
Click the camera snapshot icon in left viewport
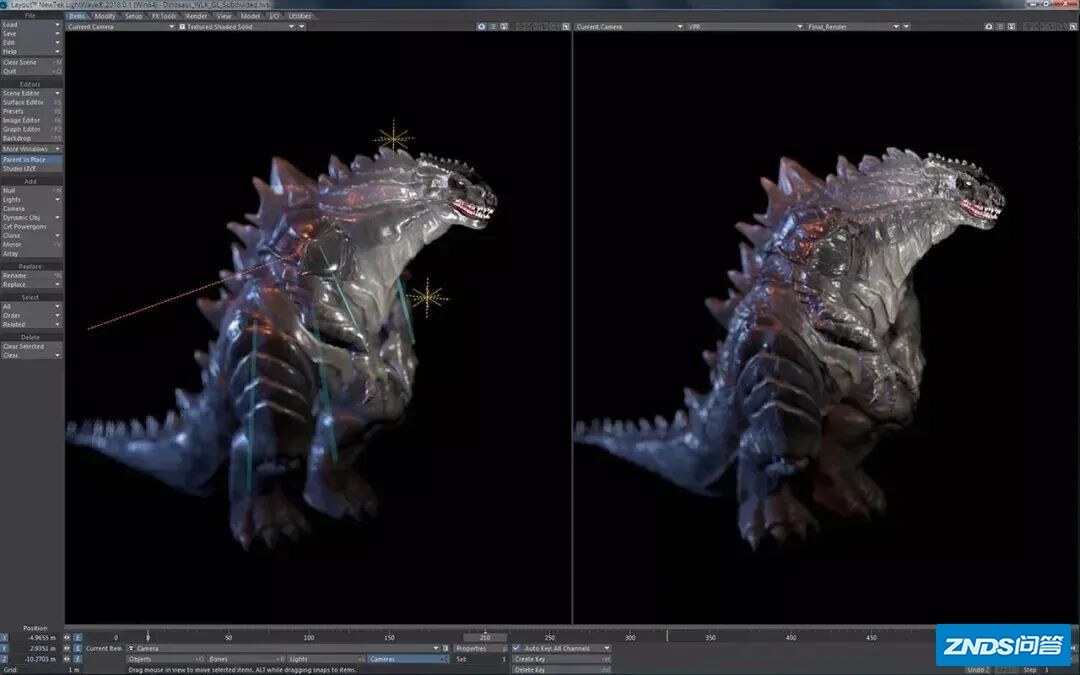click(481, 27)
